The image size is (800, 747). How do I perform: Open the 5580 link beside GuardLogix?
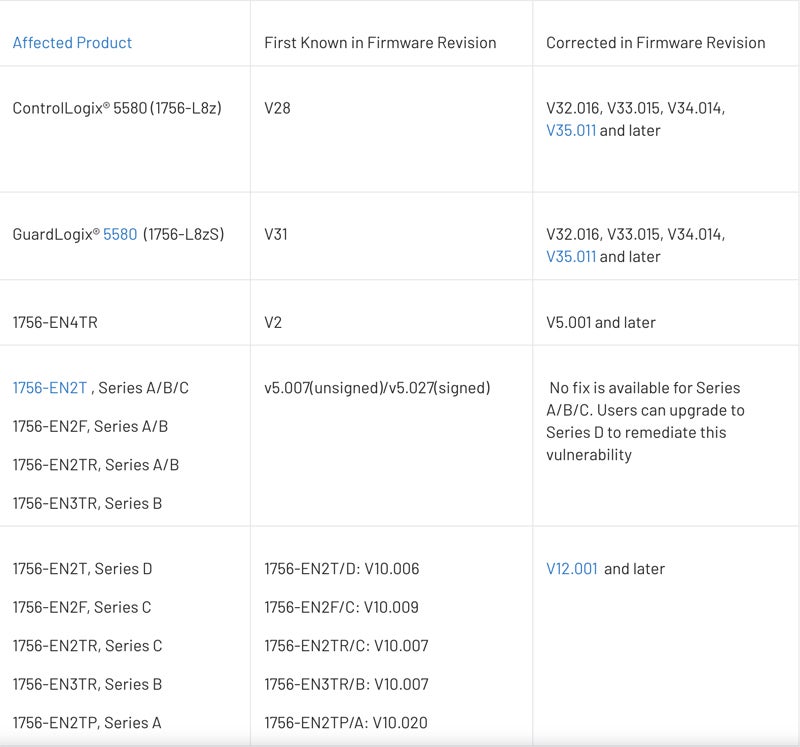pos(120,235)
